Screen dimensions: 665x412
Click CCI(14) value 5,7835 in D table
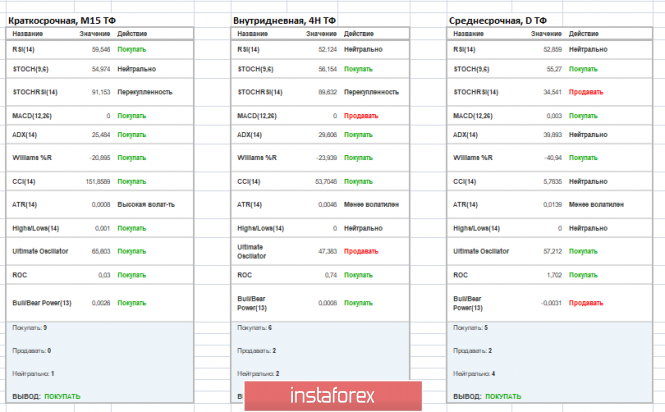553,181
